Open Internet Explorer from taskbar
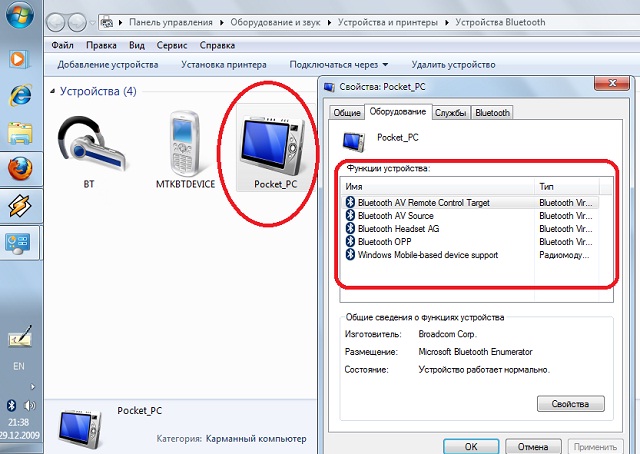 [x=20, y=96]
